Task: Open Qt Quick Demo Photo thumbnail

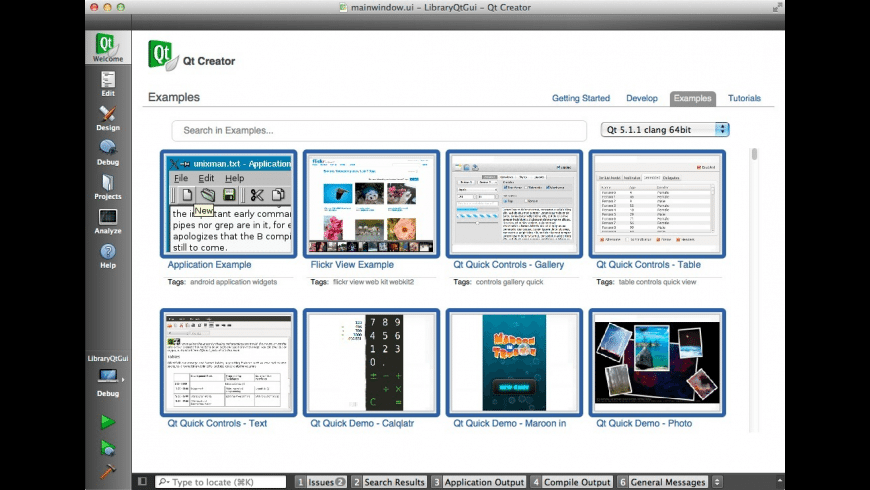Action: pyautogui.click(x=657, y=362)
